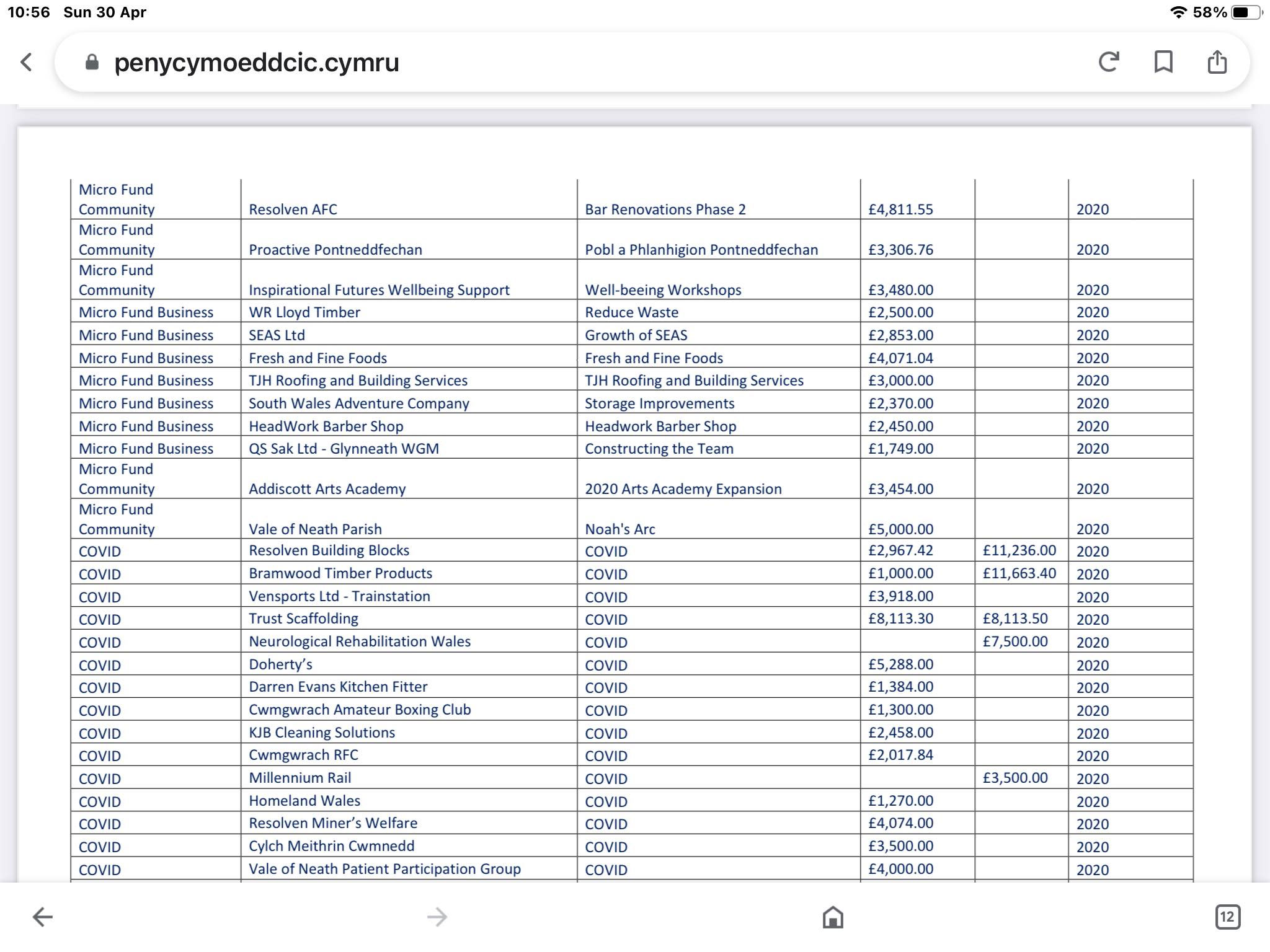Click Proactive Pontneddfechan organisation name
This screenshot has height=952, width=1270.
pos(335,250)
